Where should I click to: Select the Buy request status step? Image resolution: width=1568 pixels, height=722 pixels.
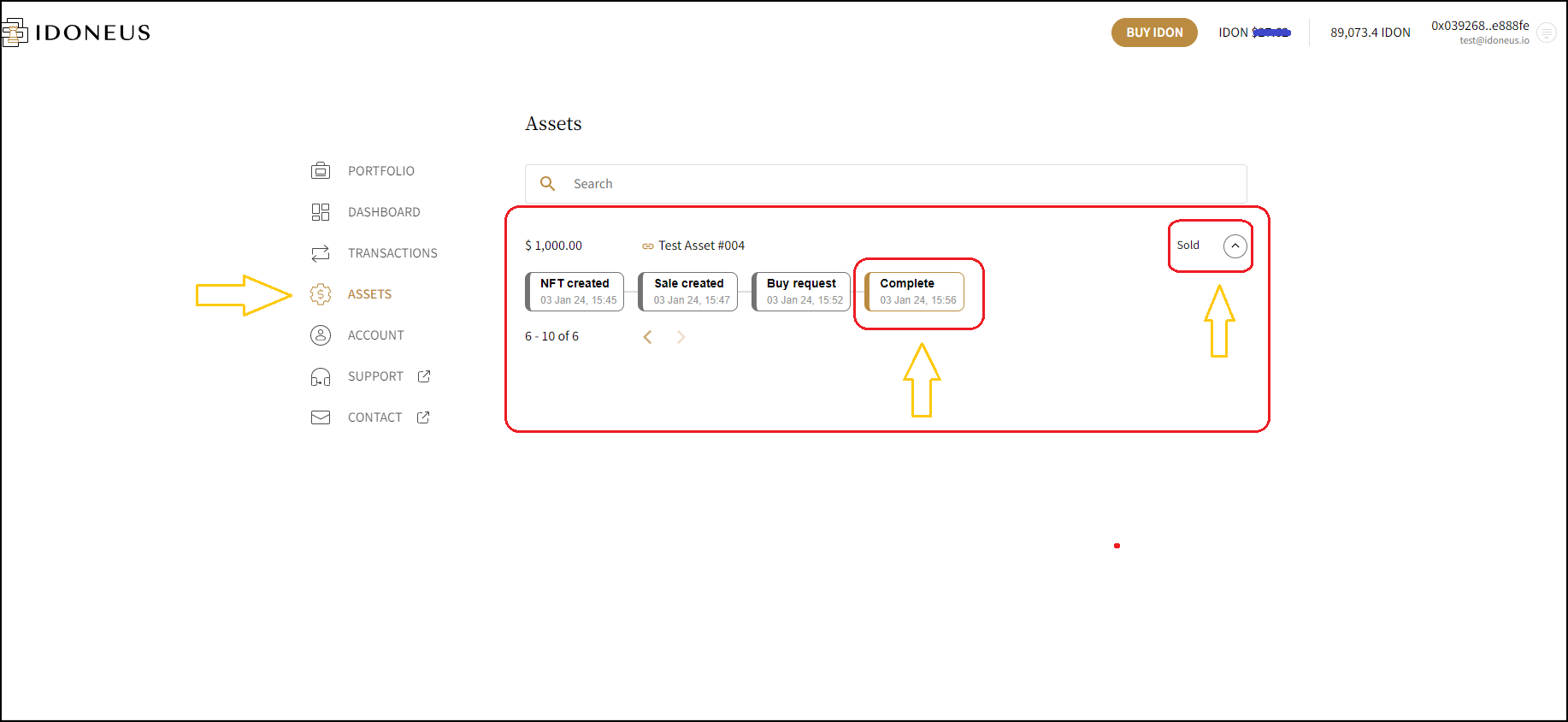(x=801, y=292)
